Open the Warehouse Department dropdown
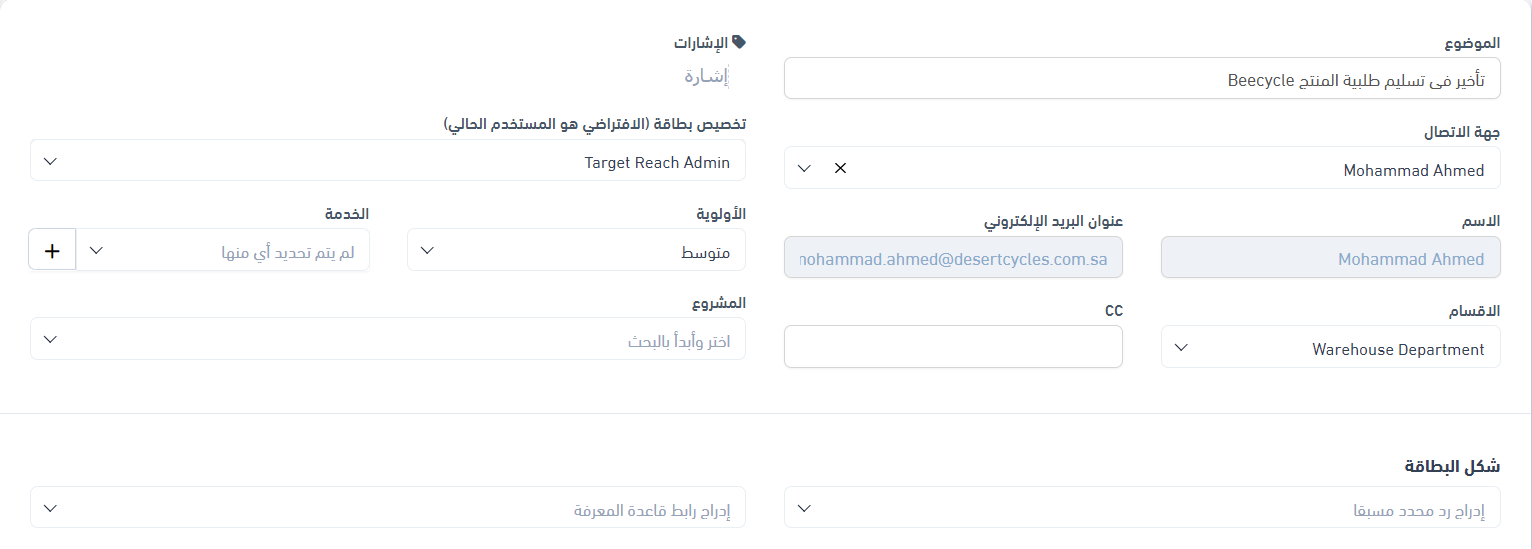 coord(1330,348)
